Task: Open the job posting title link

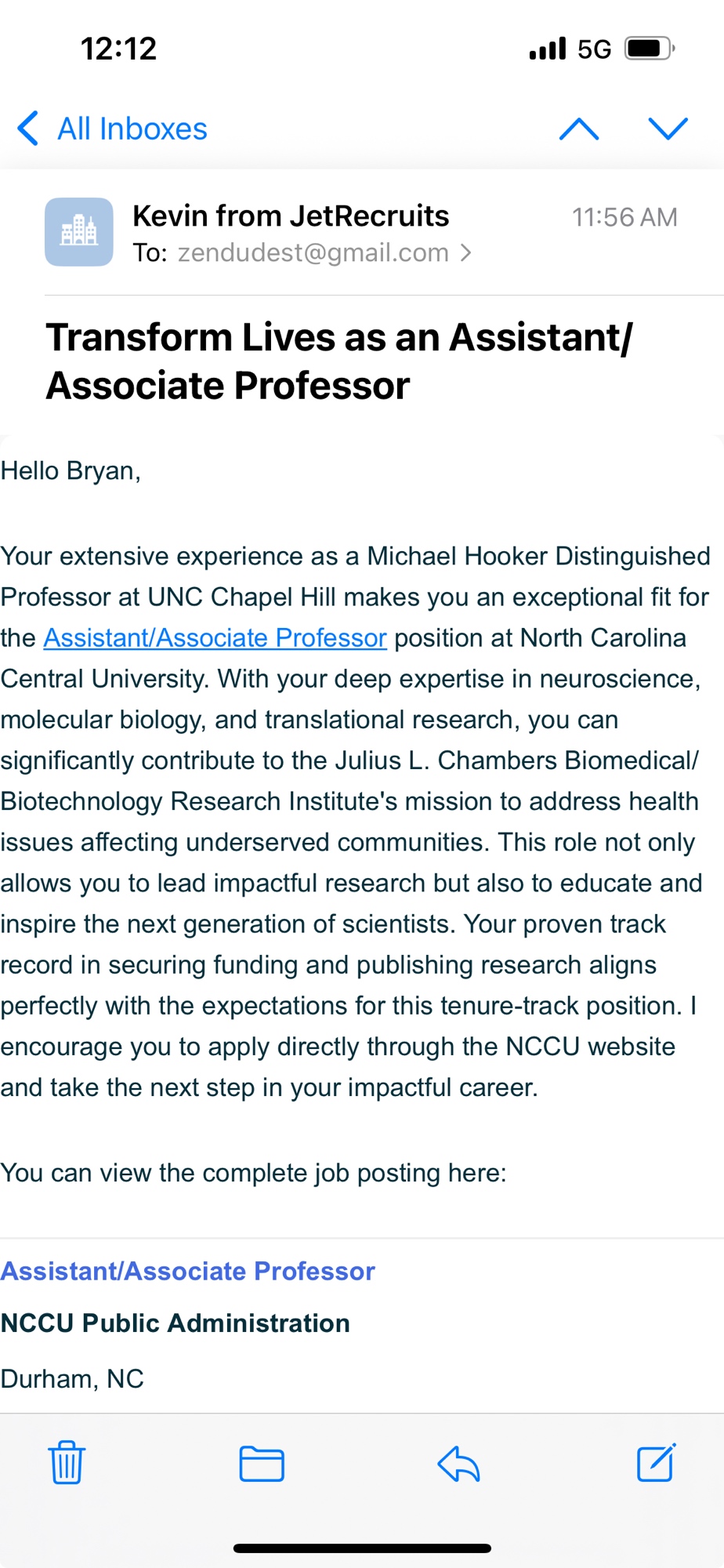Action: point(188,1271)
